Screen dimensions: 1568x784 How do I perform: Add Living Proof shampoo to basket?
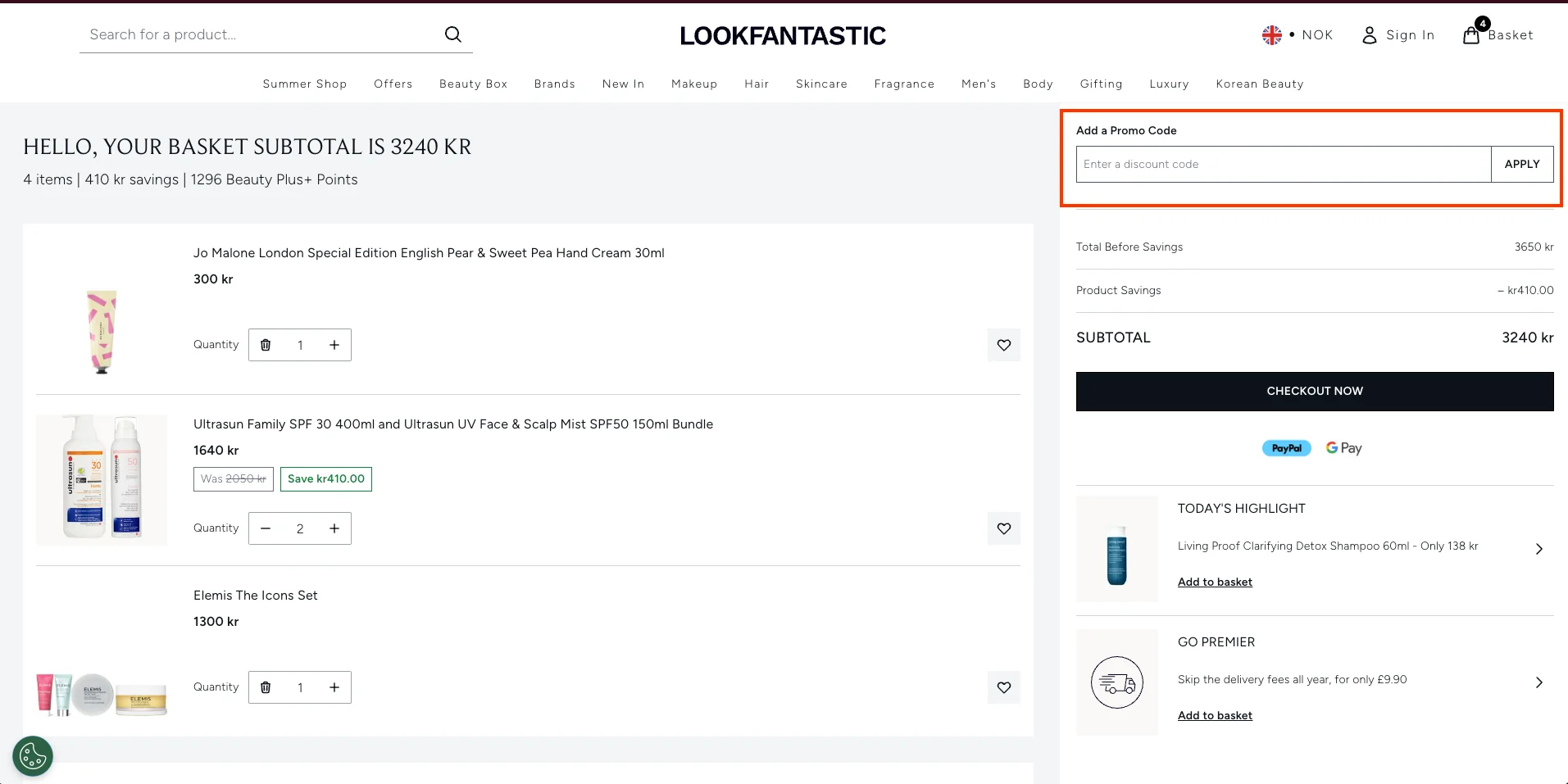[x=1215, y=582]
